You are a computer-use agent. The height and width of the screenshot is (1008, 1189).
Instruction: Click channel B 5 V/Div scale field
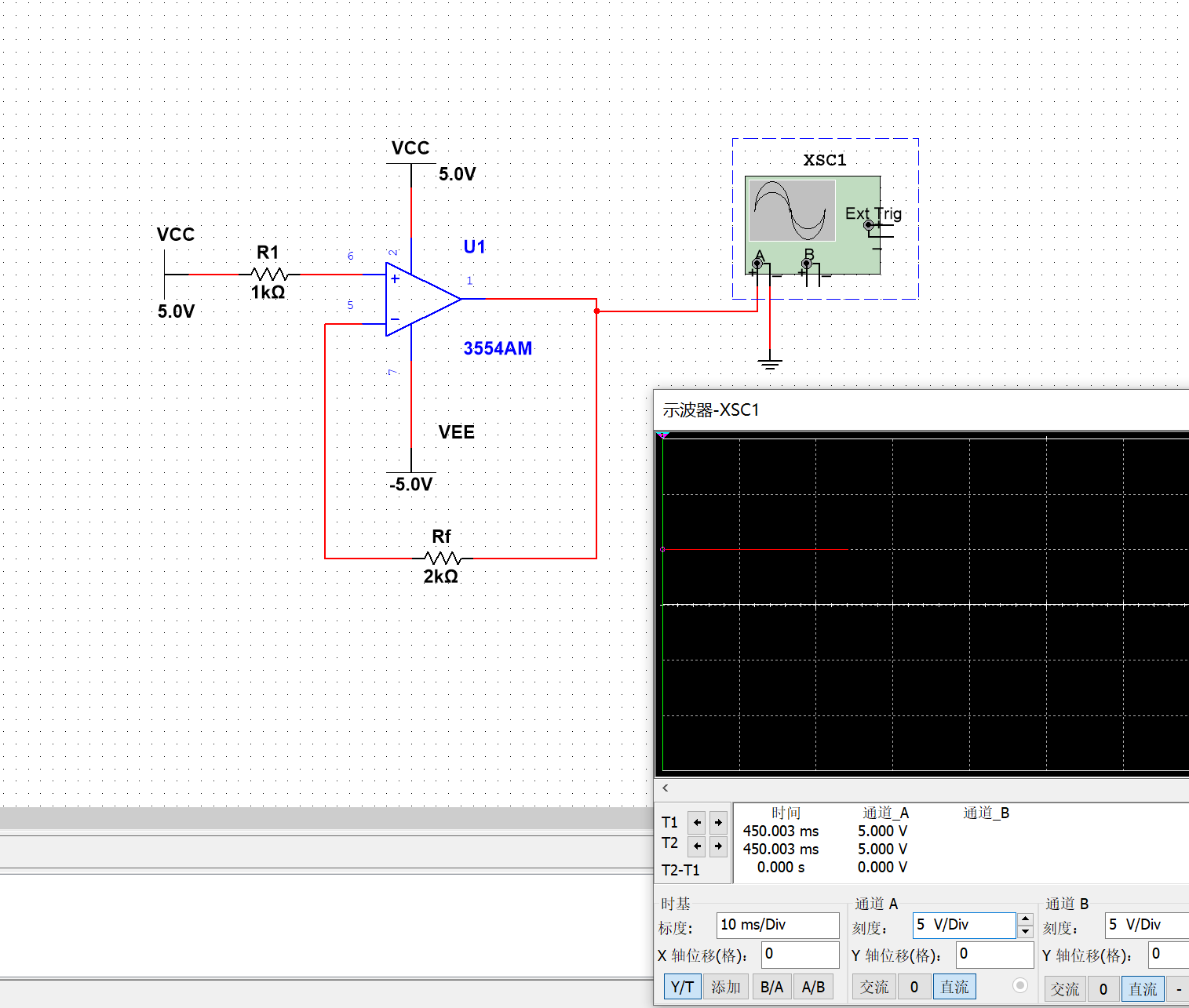[1147, 925]
